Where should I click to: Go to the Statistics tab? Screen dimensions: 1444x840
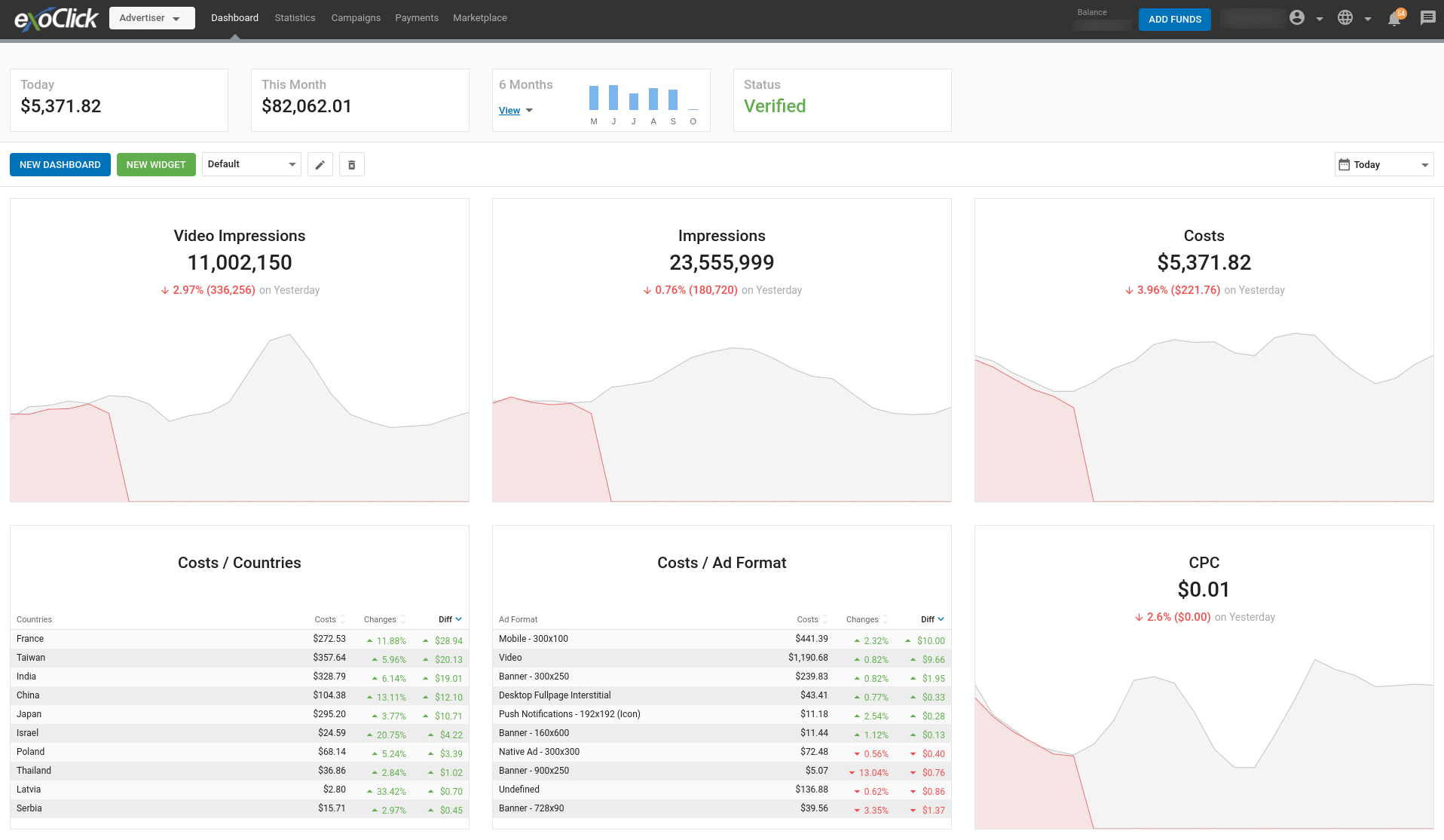[295, 18]
